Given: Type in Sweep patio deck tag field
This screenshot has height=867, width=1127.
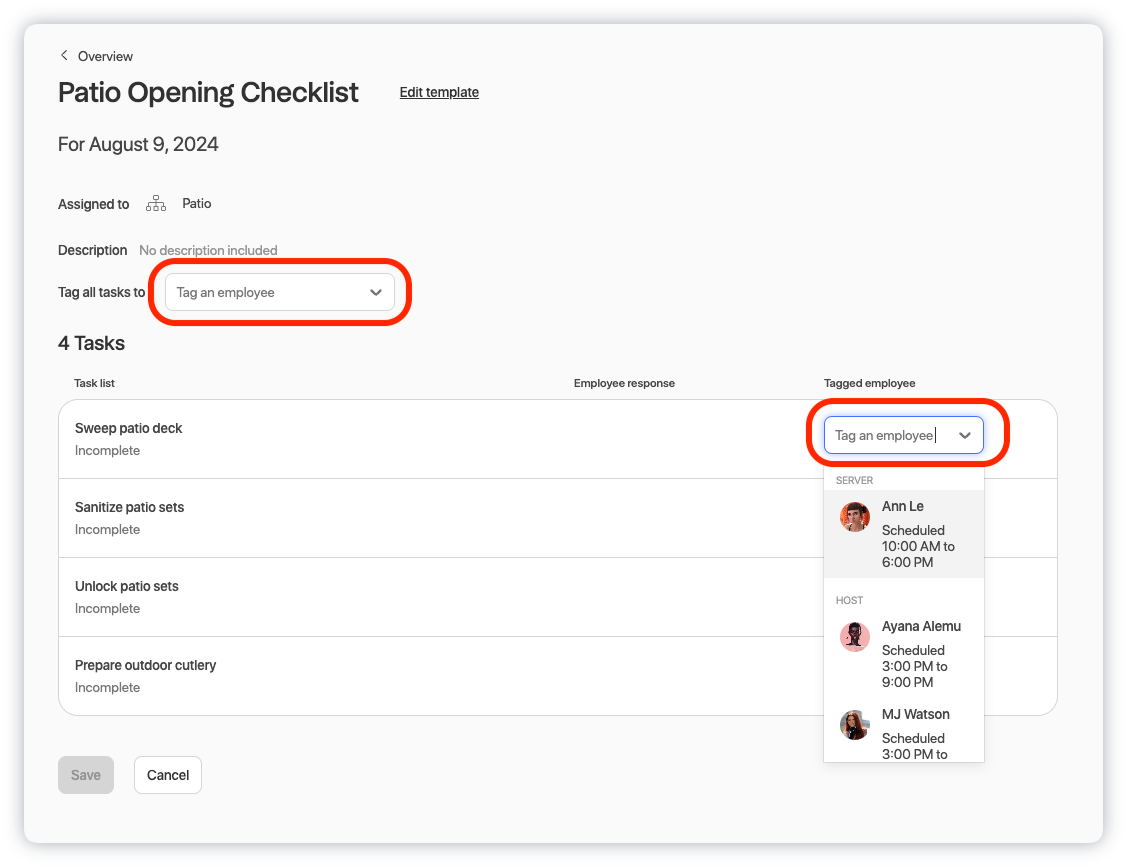Looking at the screenshot, I should 885,435.
